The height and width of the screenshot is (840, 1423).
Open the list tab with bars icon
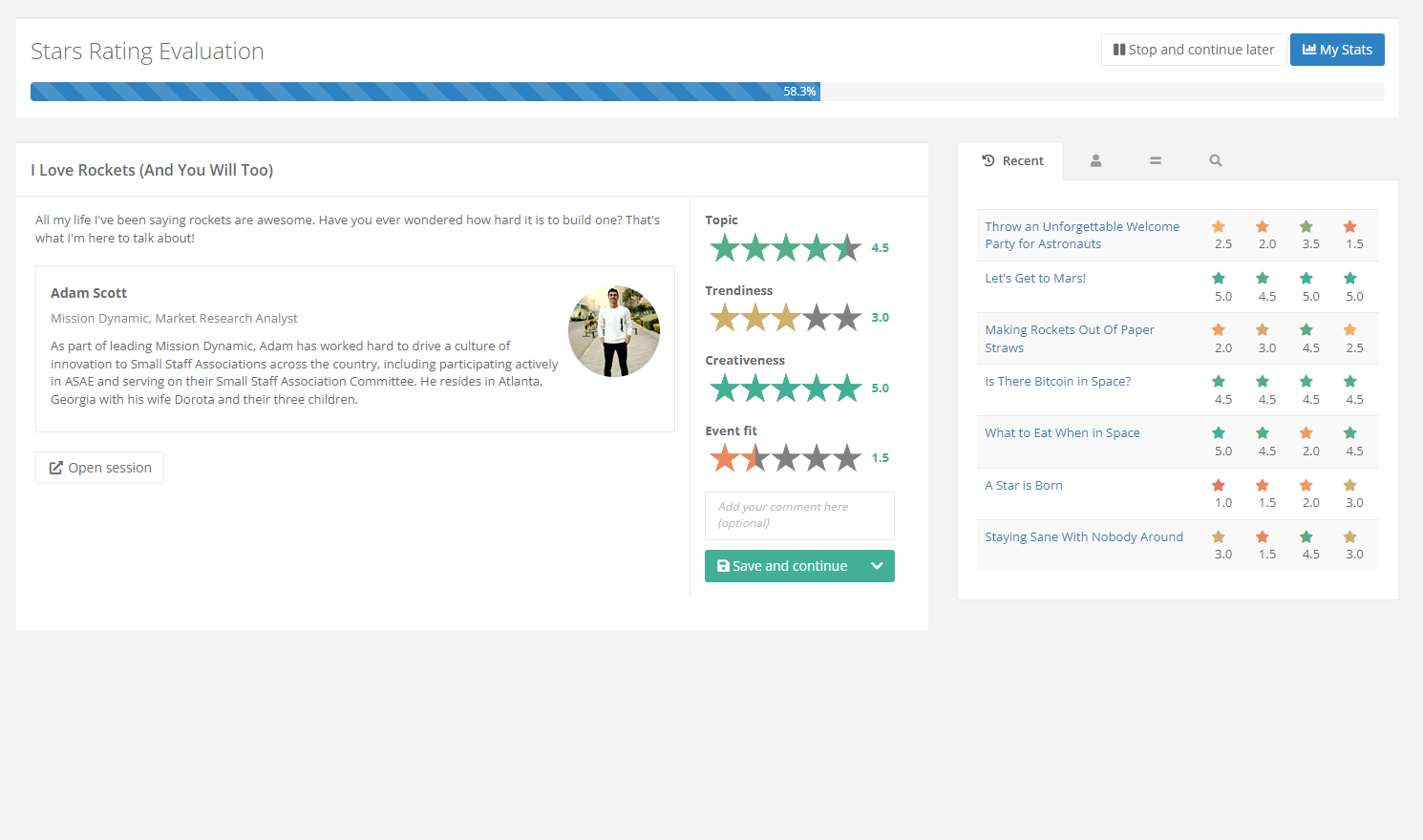(x=1155, y=161)
